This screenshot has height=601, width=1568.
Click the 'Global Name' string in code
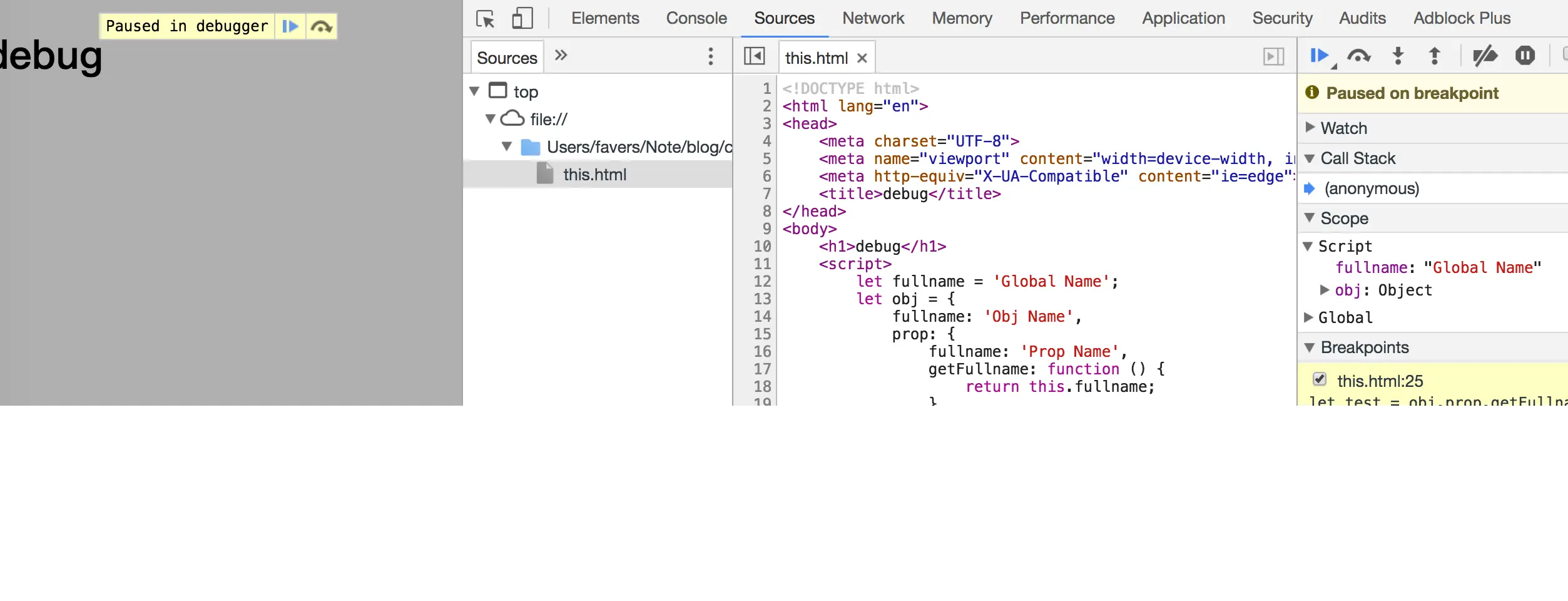1051,282
